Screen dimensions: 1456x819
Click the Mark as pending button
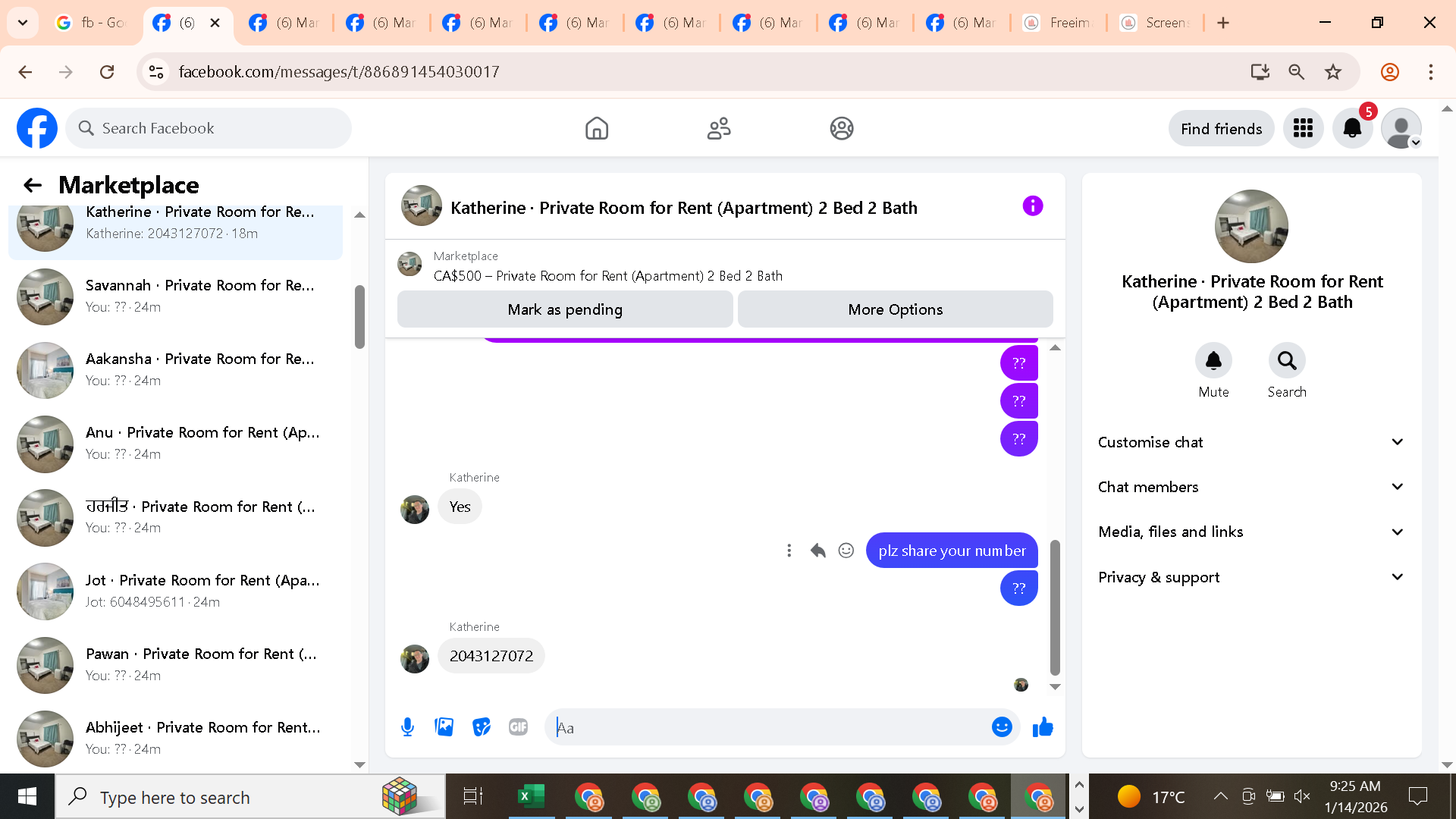564,309
